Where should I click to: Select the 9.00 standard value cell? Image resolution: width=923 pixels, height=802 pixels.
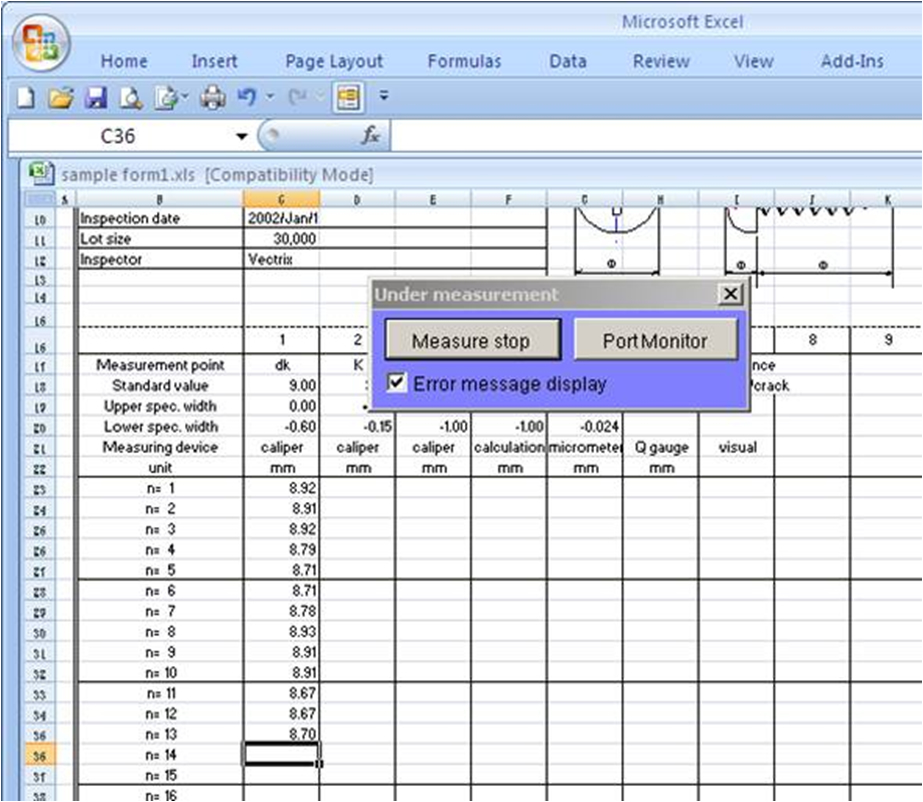[x=281, y=386]
